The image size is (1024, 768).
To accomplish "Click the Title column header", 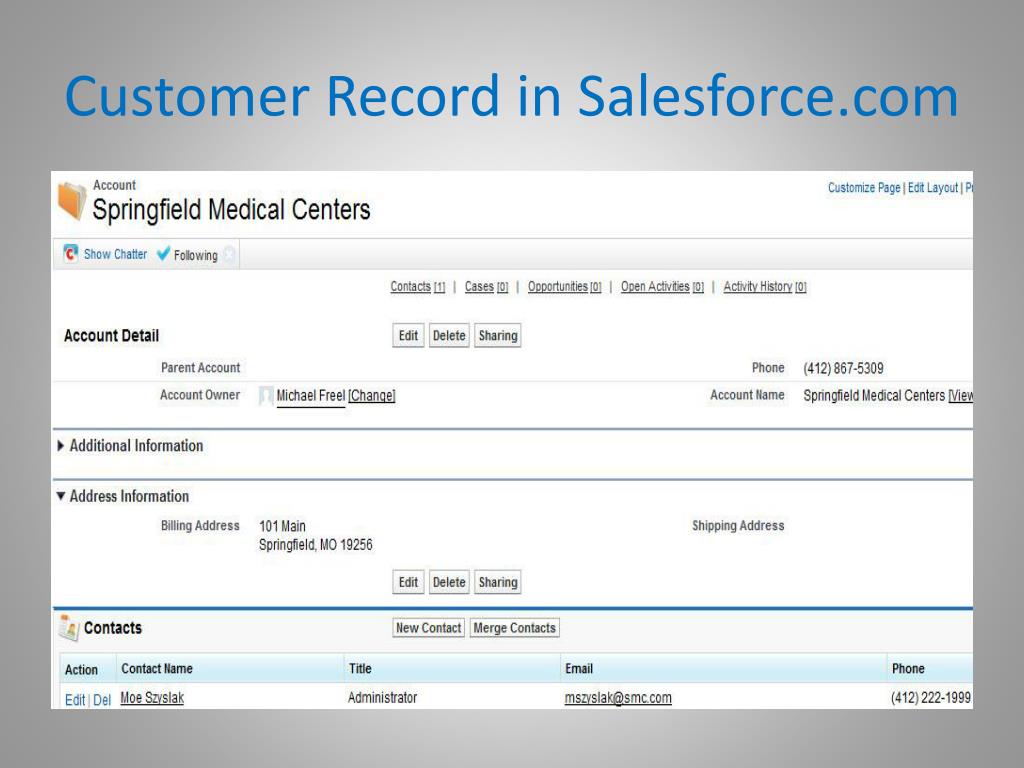I will click(360, 669).
